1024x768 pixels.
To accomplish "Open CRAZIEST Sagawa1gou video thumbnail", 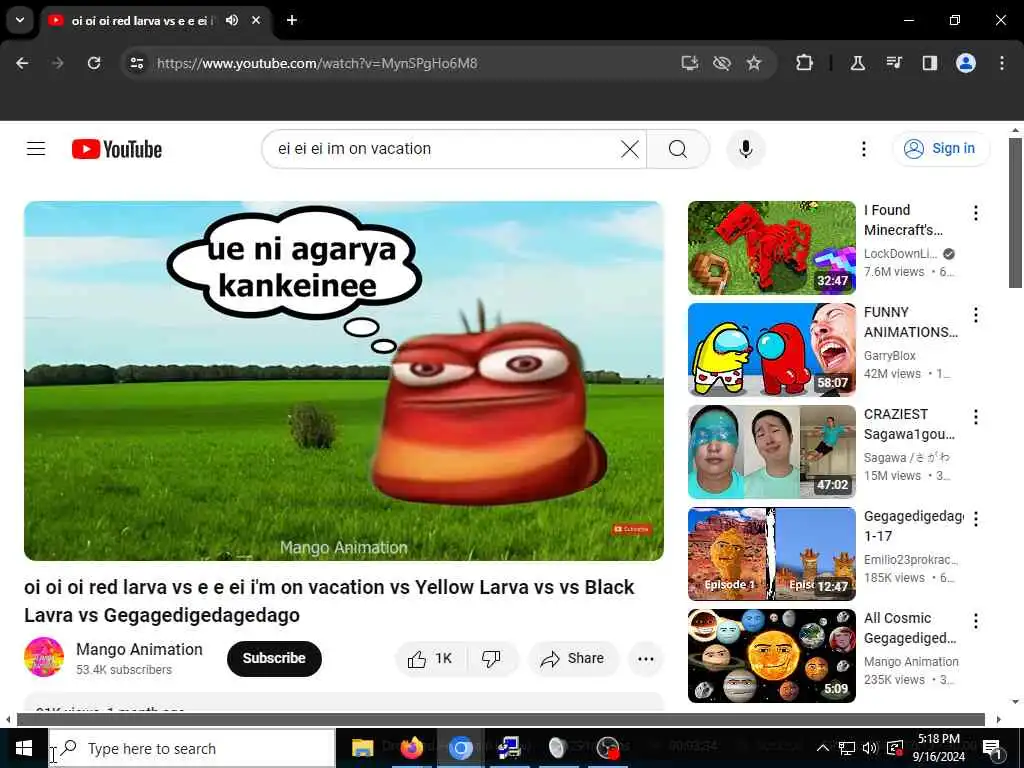I will coord(771,451).
